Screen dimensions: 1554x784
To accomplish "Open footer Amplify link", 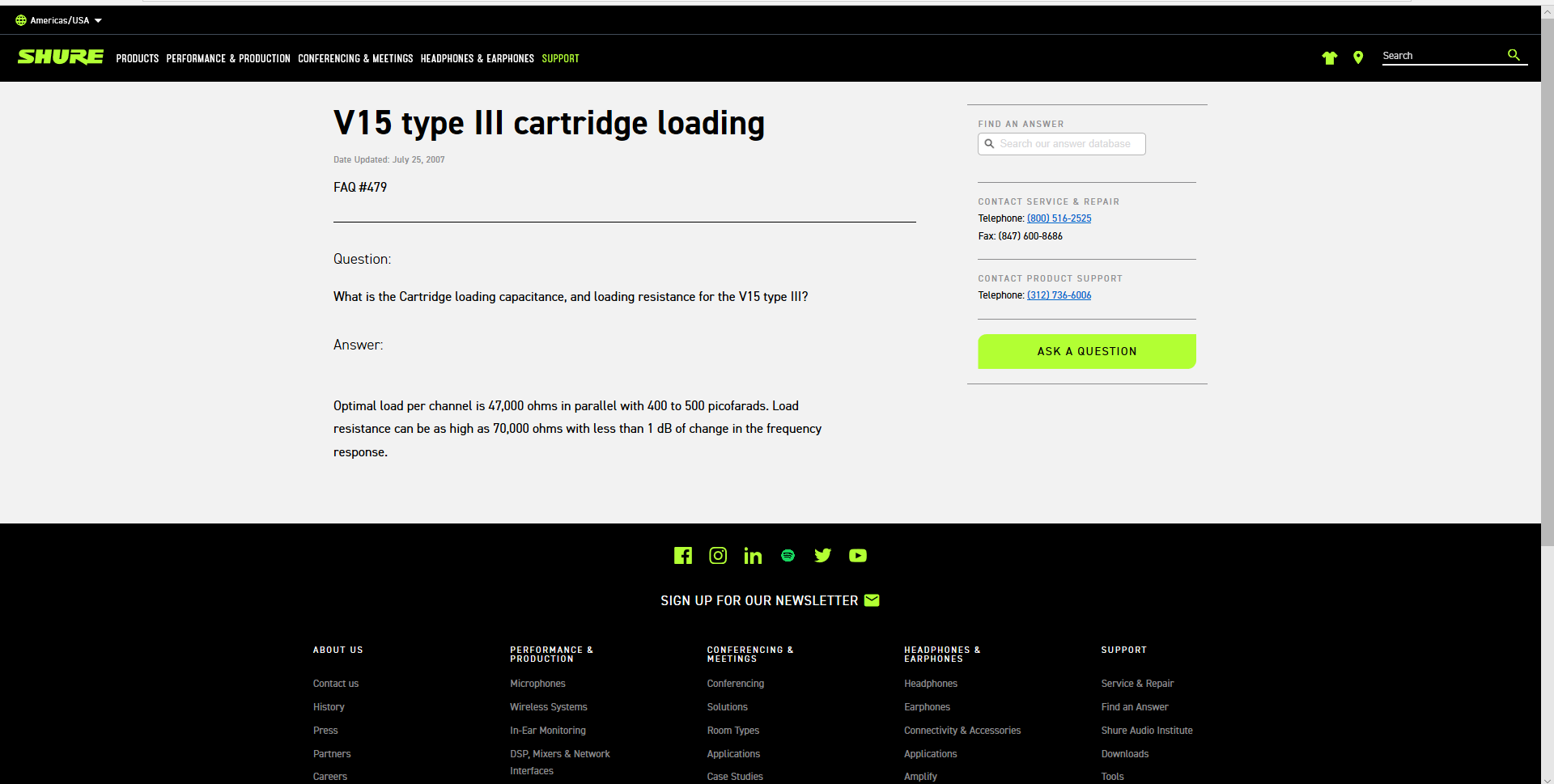I will tap(921, 777).
